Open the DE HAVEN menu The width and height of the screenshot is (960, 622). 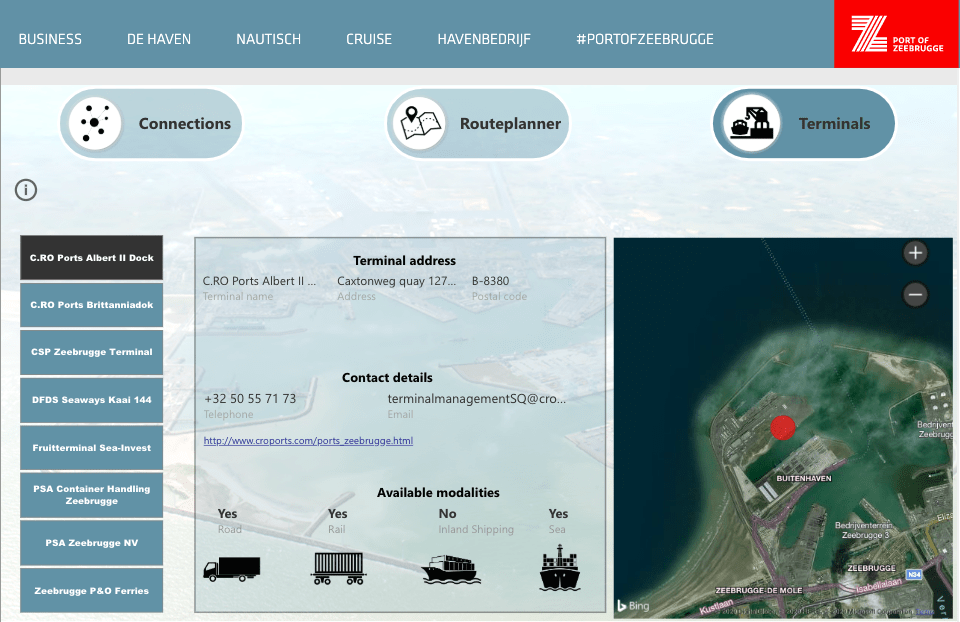click(159, 39)
